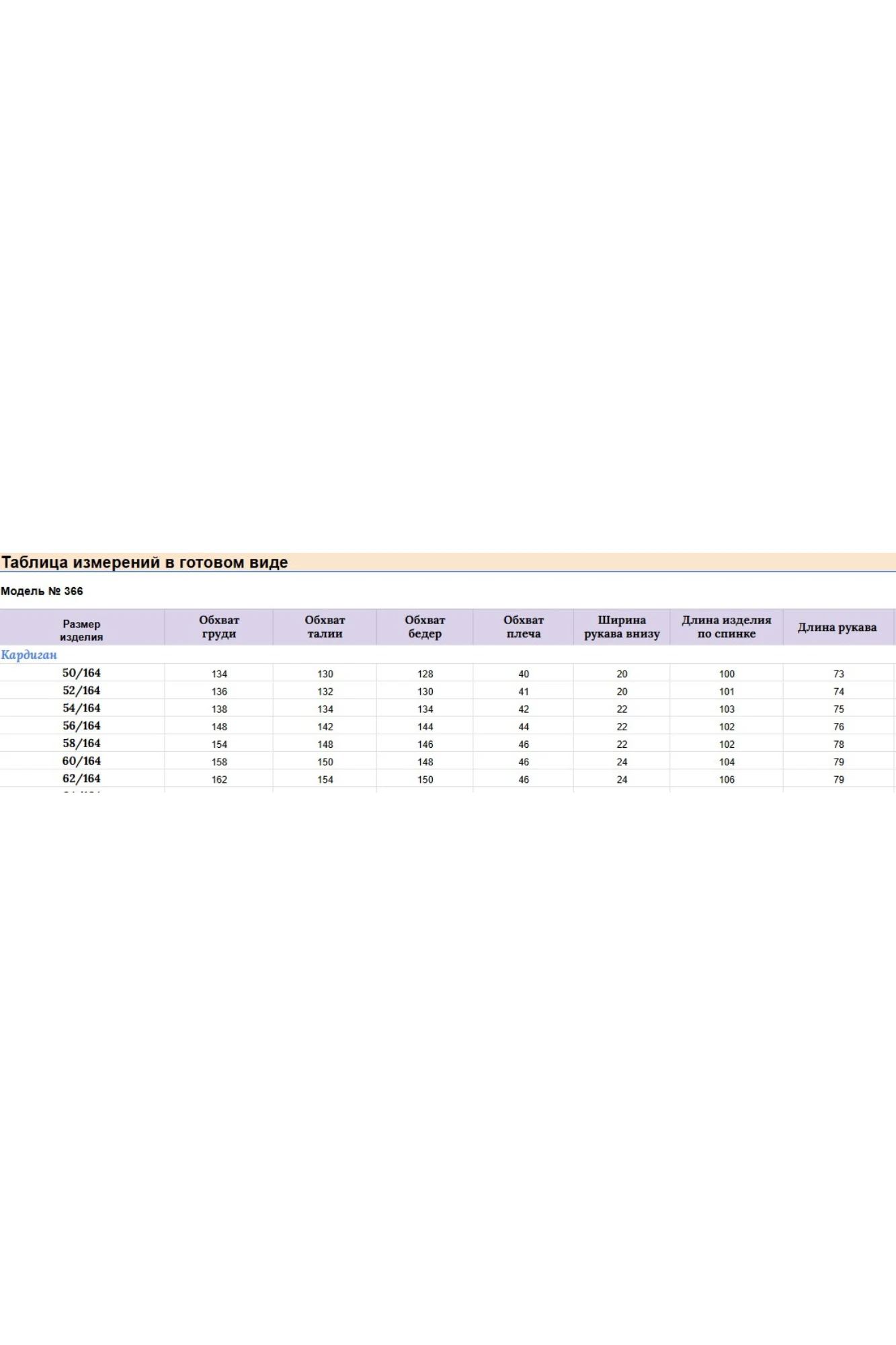Click the 'Размер изделия' column header
The height and width of the screenshot is (1345, 896).
[x=81, y=630]
